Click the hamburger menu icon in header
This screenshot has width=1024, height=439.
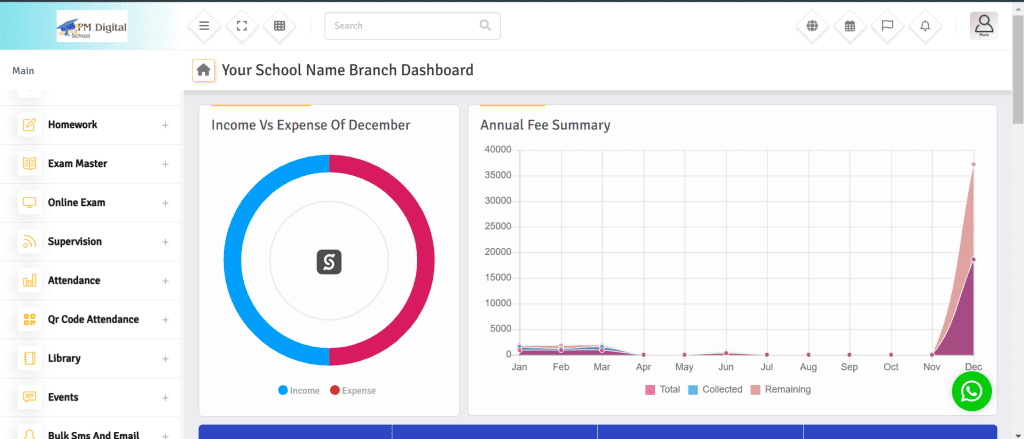[x=204, y=26]
